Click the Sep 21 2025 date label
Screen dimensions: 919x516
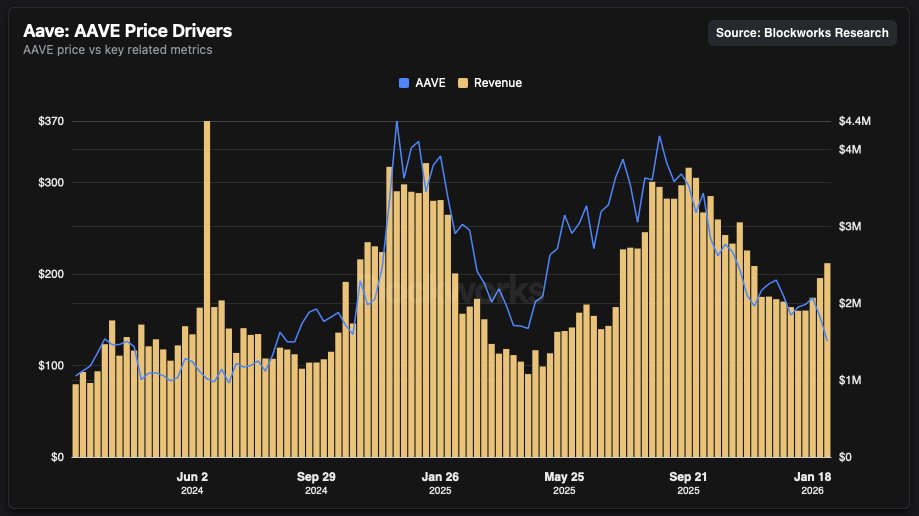688,483
